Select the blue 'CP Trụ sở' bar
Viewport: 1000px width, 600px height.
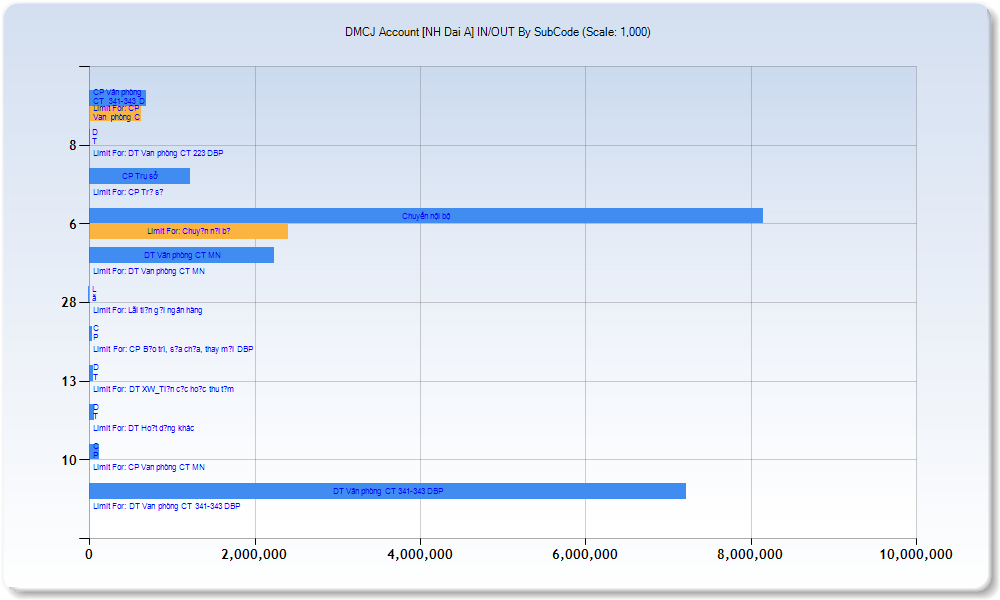click(139, 176)
